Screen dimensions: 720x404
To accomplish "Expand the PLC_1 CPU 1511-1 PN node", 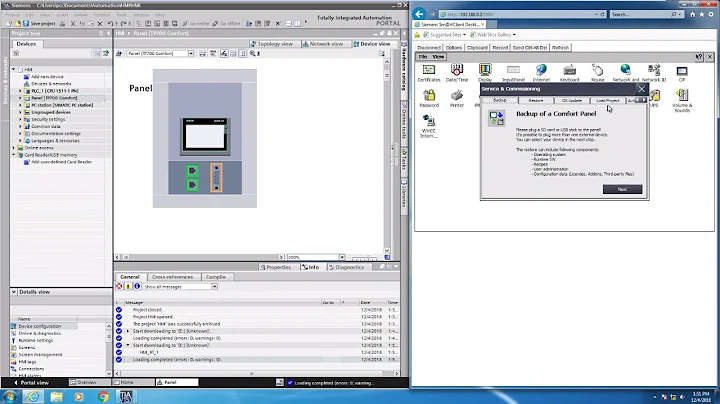I will (x=20, y=91).
